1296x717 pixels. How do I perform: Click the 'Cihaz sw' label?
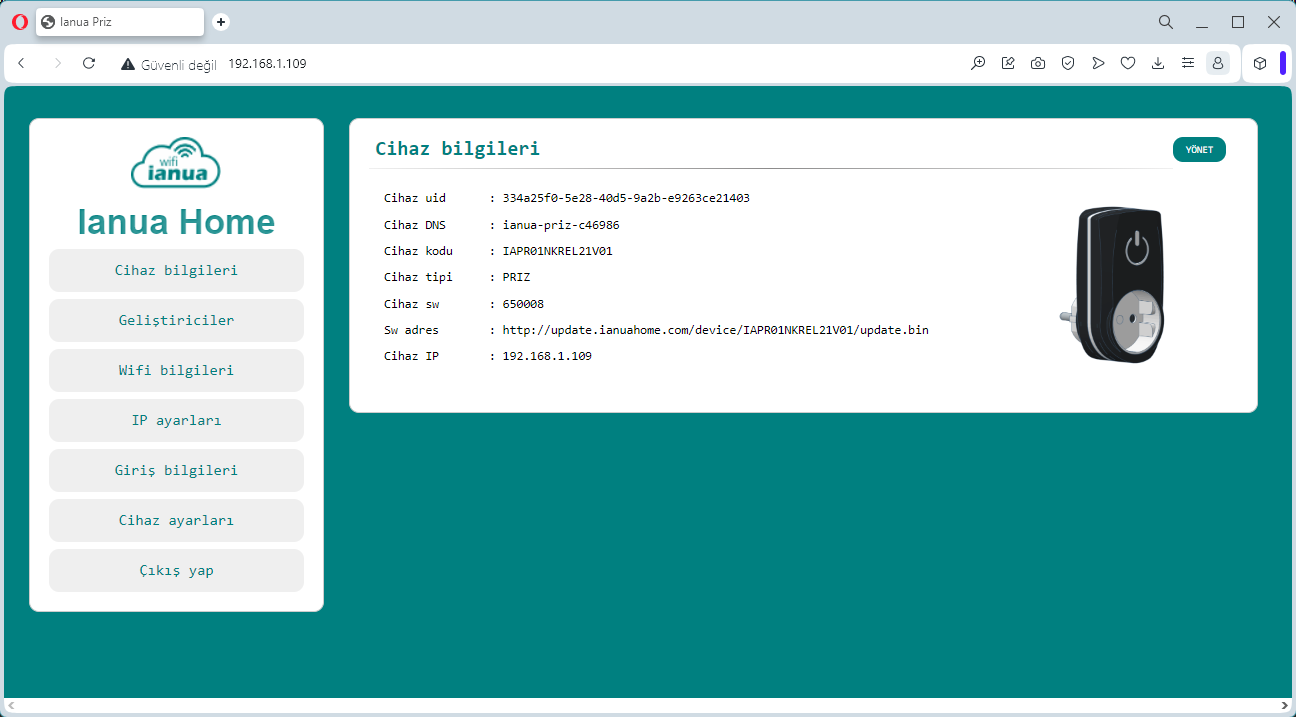point(411,304)
